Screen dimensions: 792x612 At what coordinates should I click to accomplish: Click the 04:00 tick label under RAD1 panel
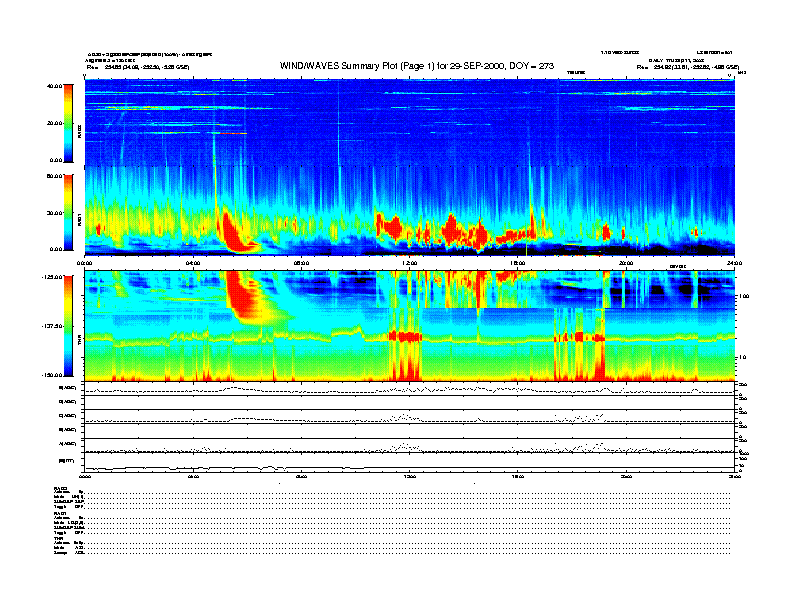193,263
